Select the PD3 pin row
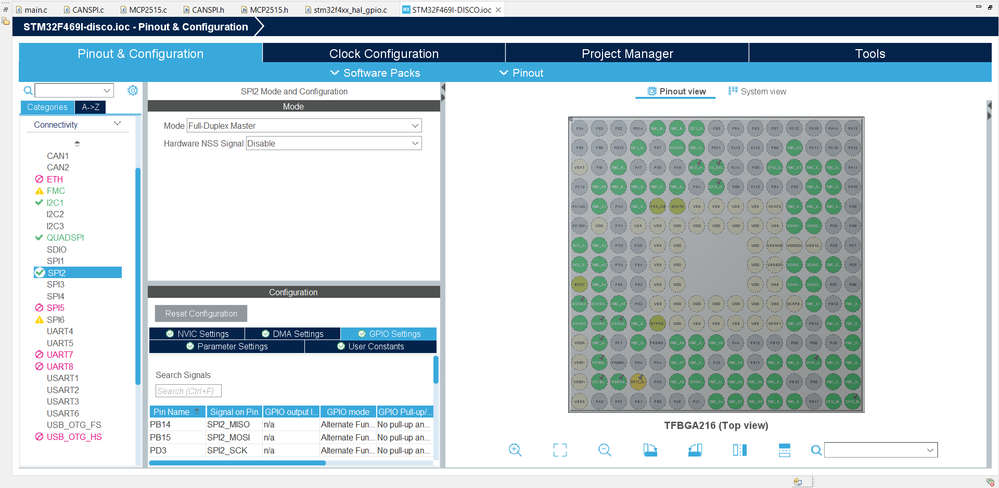Image resolution: width=999 pixels, height=488 pixels. pyautogui.click(x=292, y=451)
